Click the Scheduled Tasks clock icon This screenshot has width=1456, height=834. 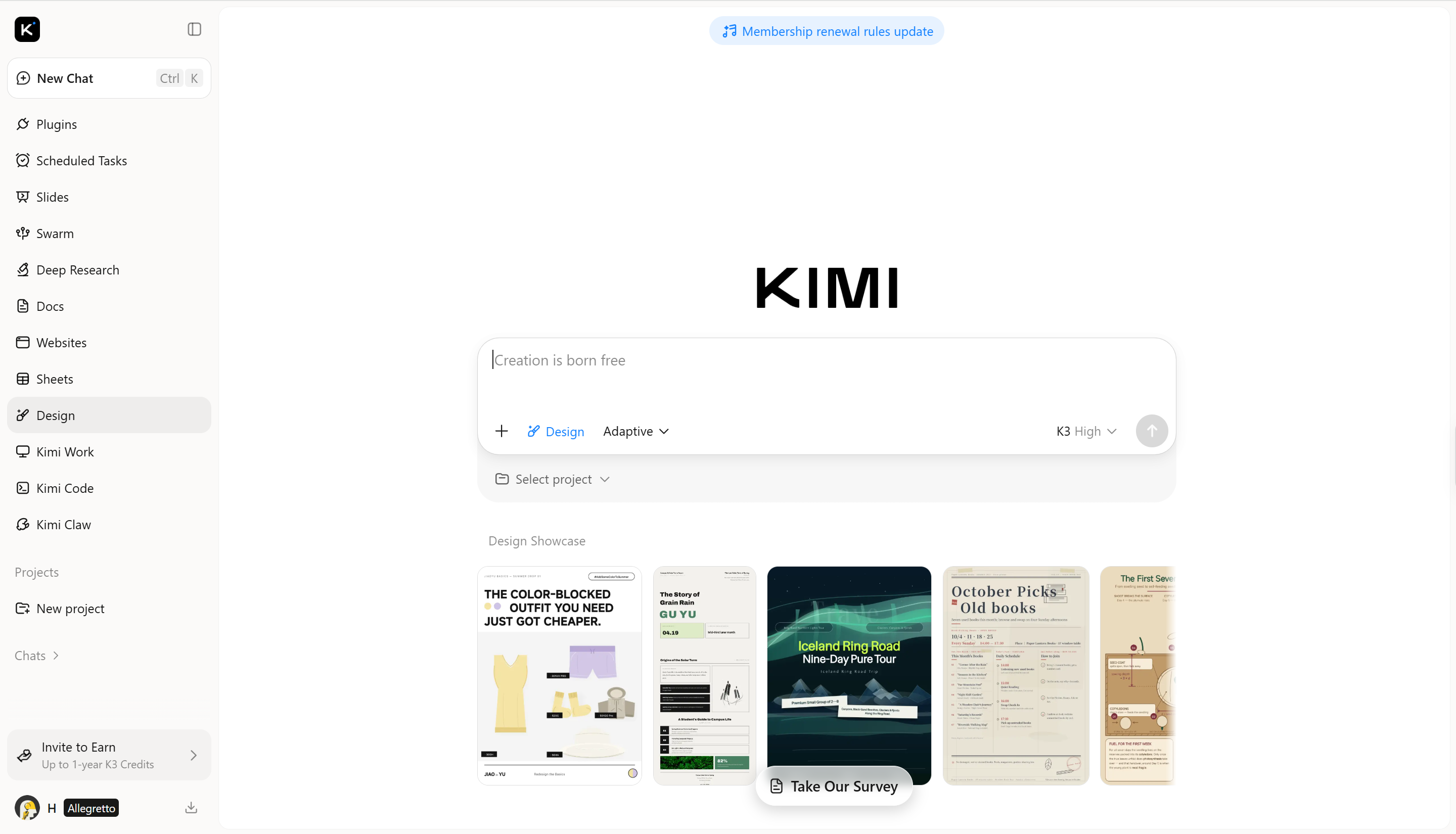tap(23, 160)
